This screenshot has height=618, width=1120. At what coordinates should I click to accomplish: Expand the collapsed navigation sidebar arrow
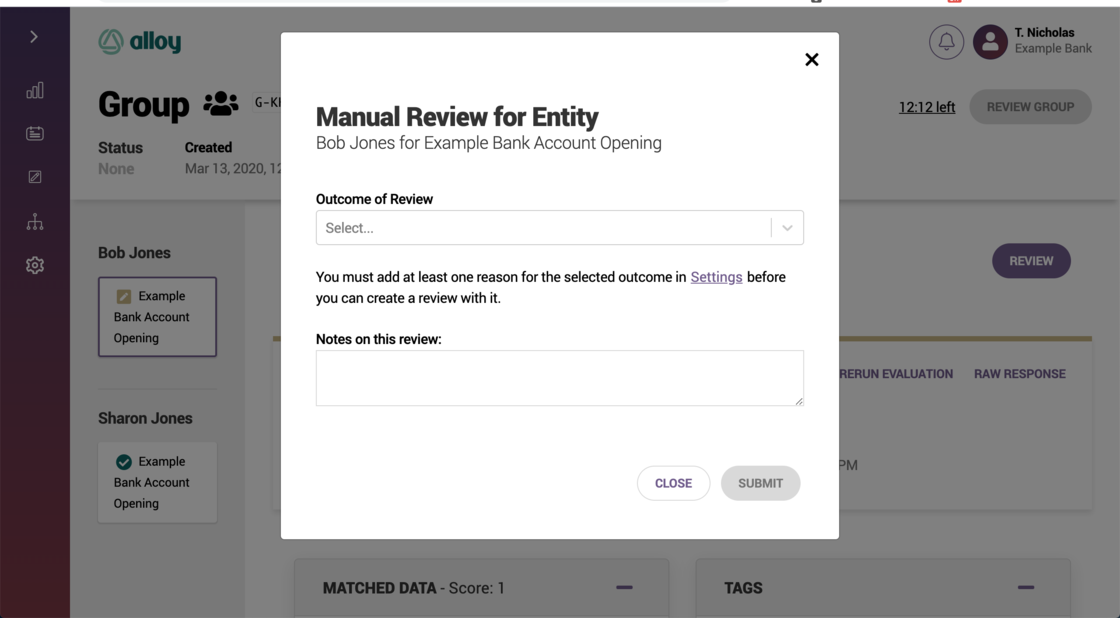coord(34,36)
